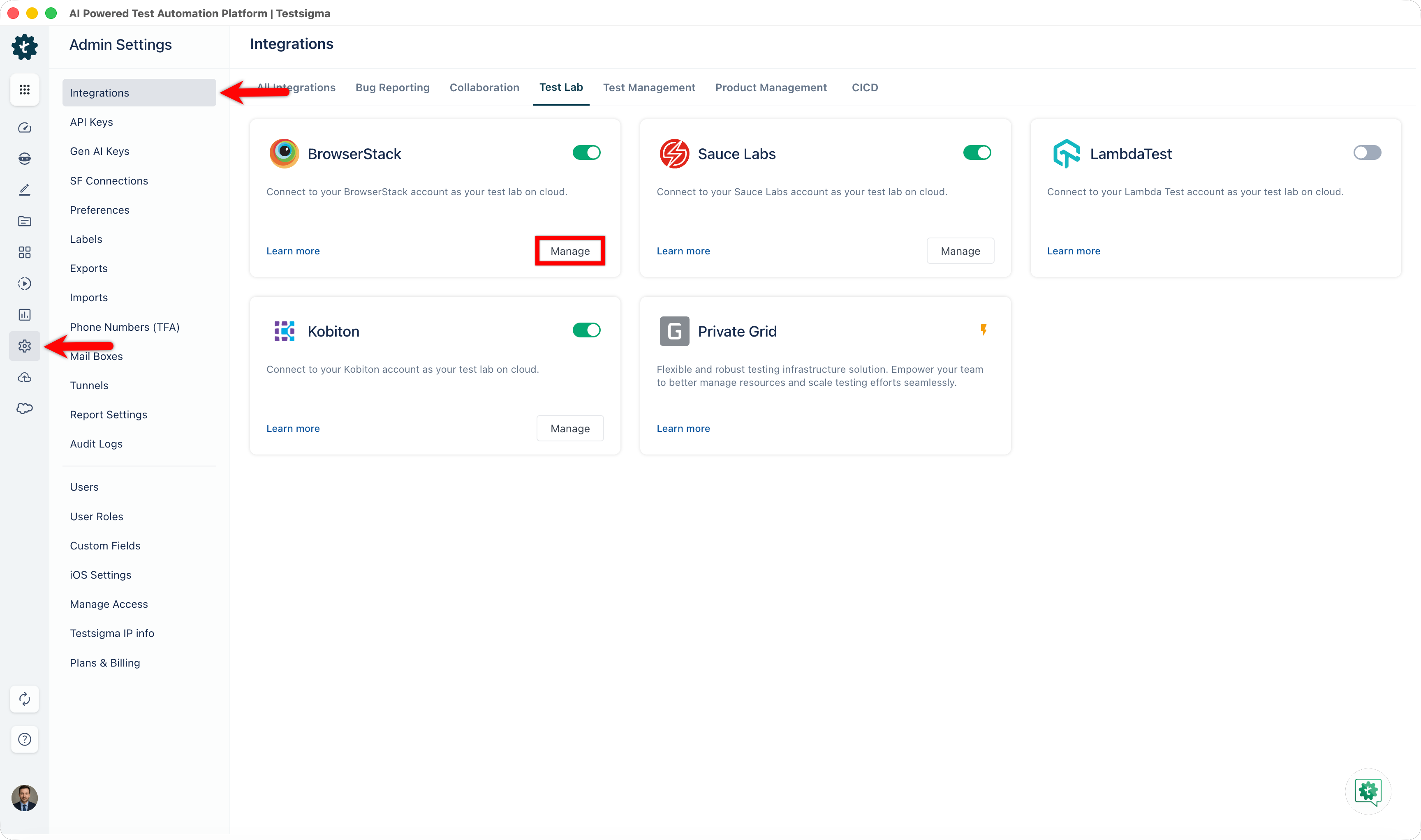Turn off the Sauce Labs toggle

click(977, 152)
